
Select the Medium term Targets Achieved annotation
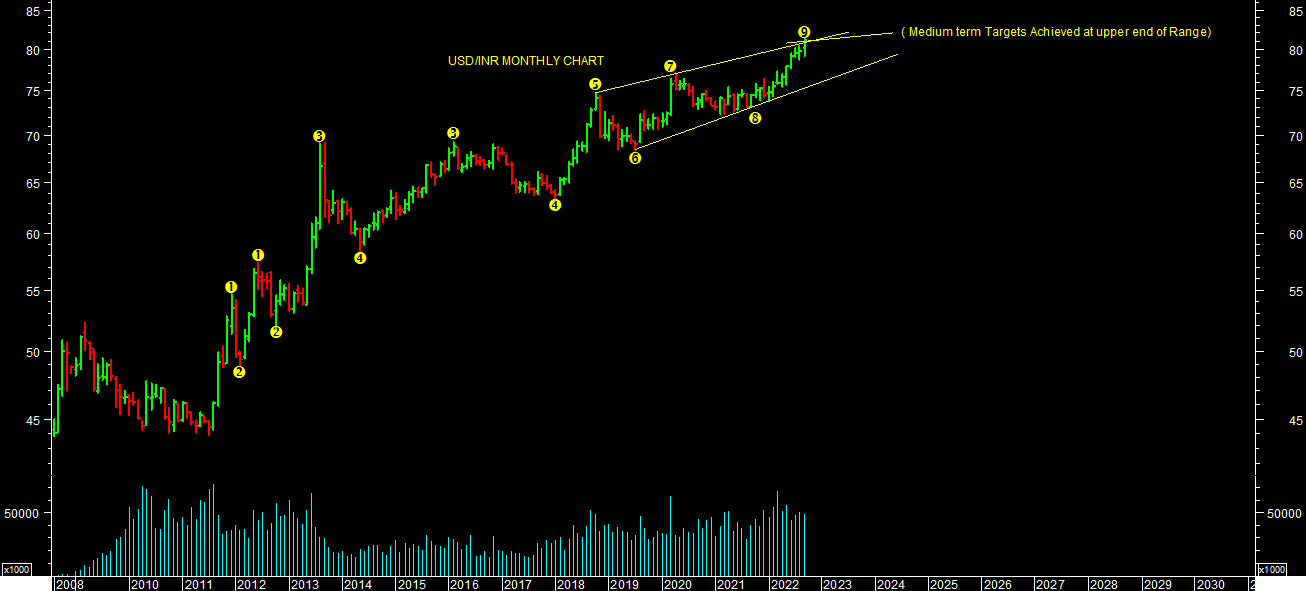click(x=1056, y=32)
